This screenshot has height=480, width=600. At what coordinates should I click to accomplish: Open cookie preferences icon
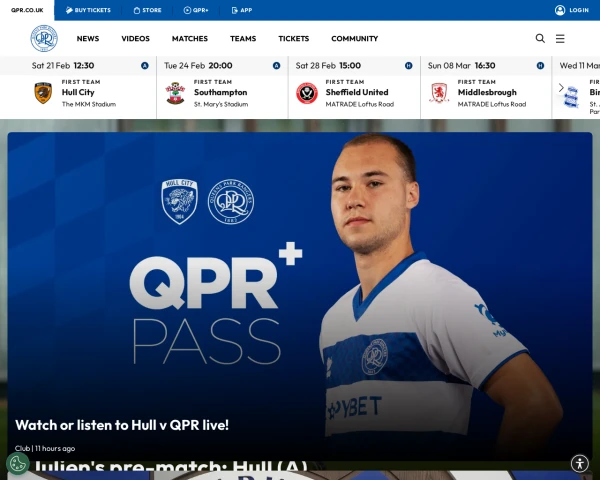click(x=18, y=464)
